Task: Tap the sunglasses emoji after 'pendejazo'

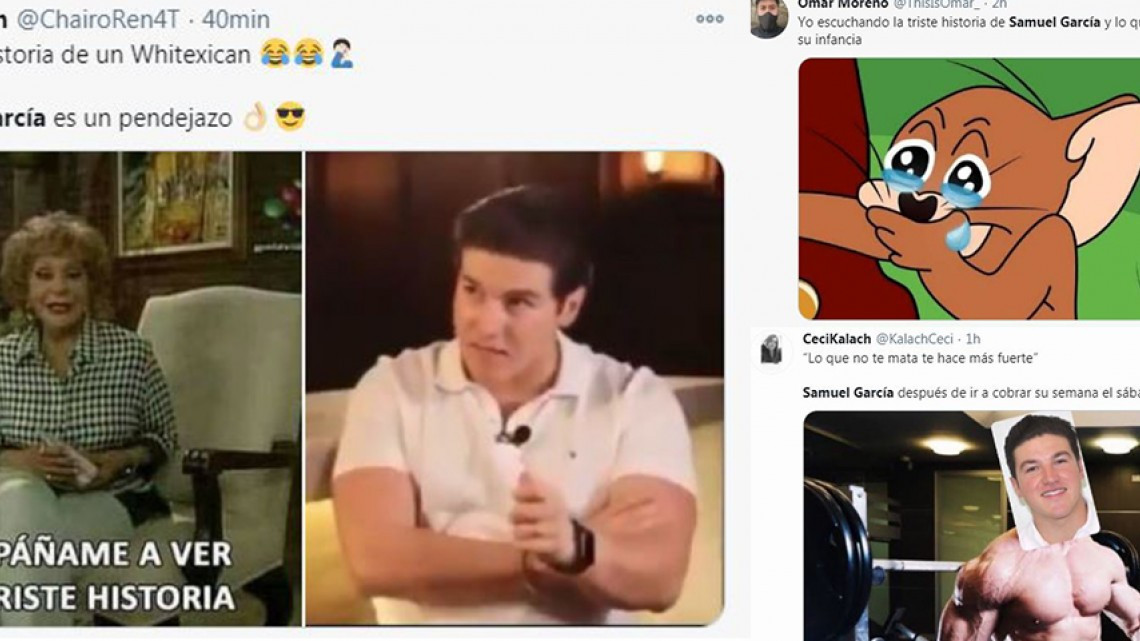Action: [x=288, y=116]
